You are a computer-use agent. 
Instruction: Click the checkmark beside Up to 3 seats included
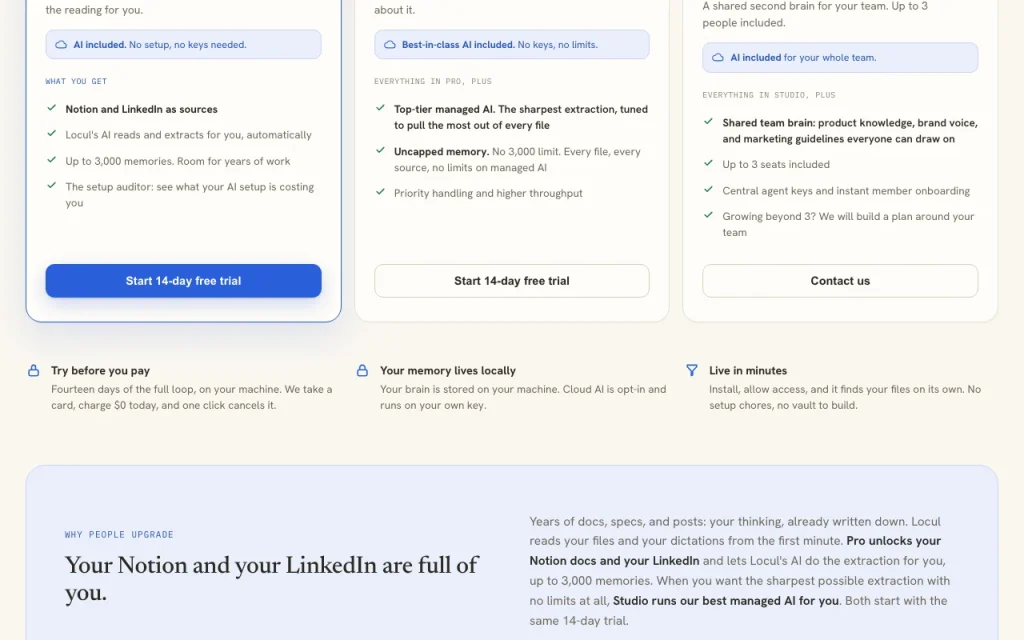click(x=708, y=163)
